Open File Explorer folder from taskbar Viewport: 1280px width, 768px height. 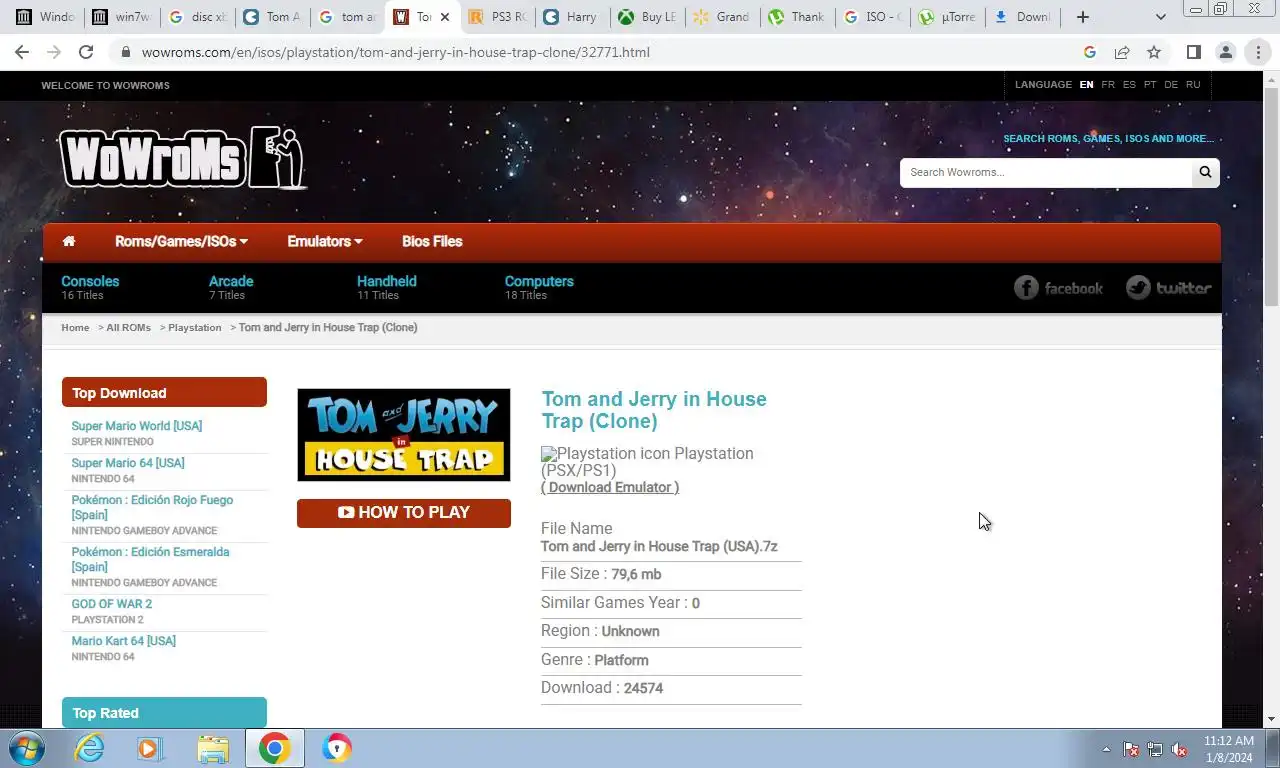[x=213, y=748]
